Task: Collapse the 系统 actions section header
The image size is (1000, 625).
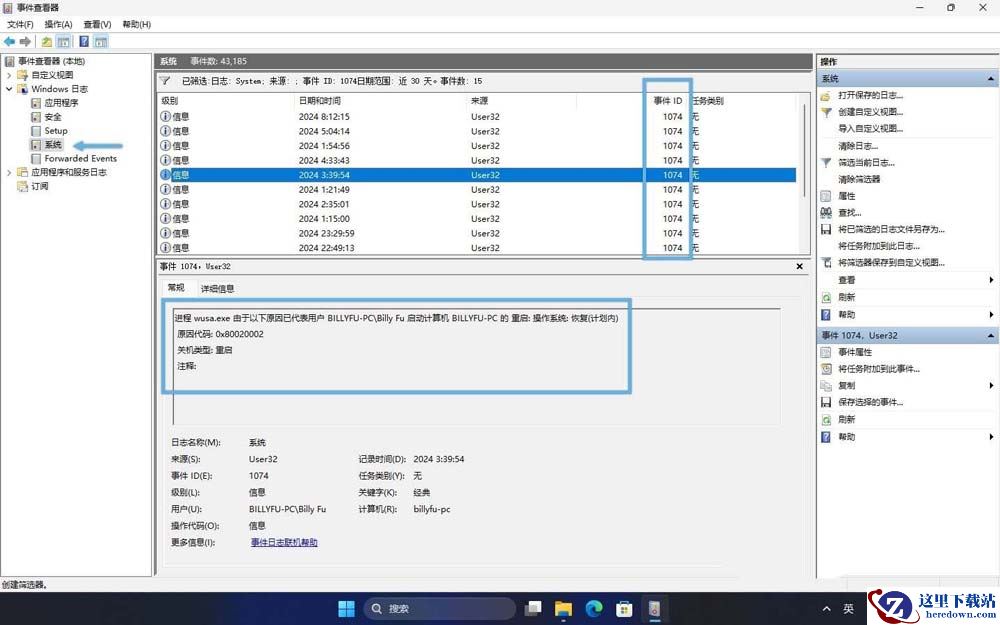Action: 990,79
